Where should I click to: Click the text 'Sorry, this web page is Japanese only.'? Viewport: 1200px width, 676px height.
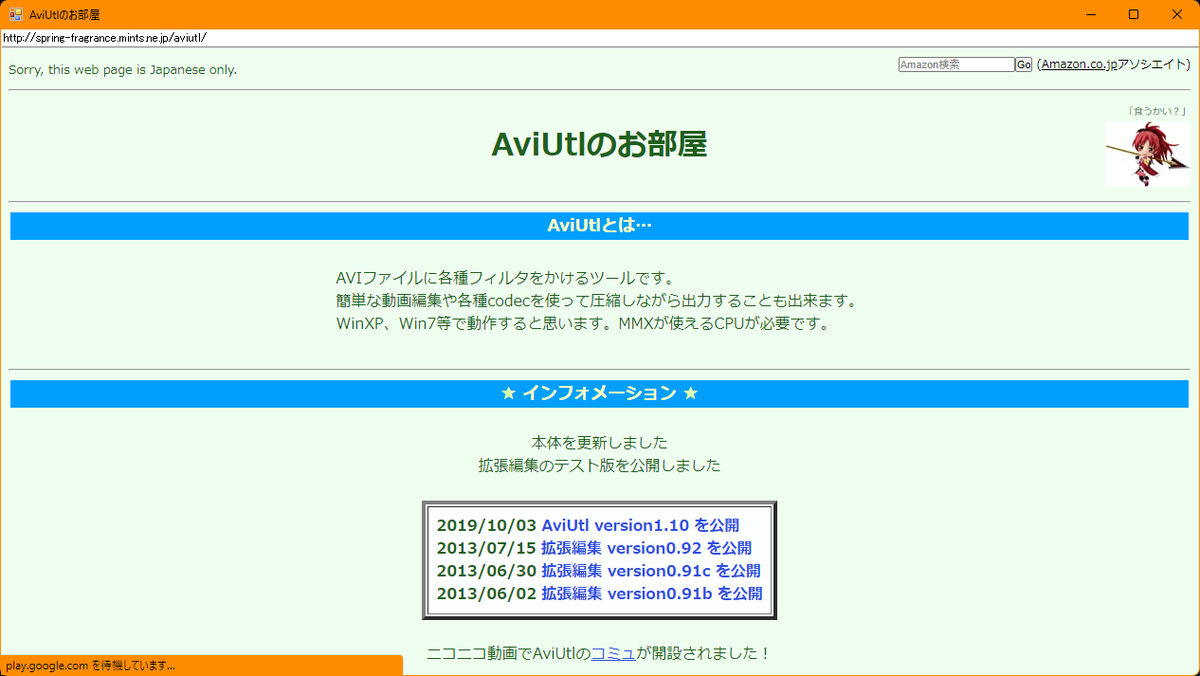coord(123,70)
